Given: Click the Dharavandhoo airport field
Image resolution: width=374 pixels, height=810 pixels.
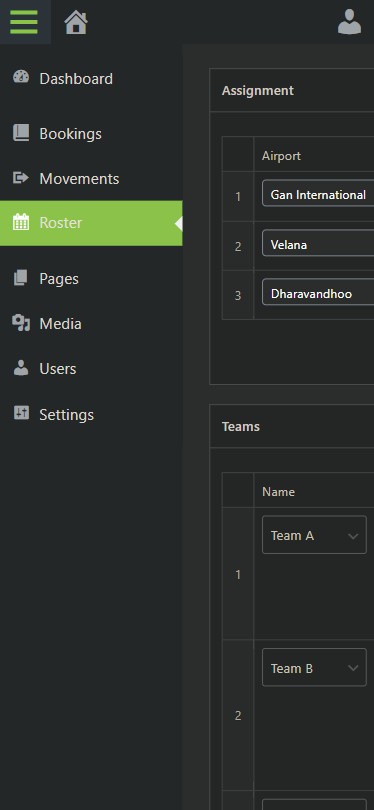Looking at the screenshot, I should point(318,292).
